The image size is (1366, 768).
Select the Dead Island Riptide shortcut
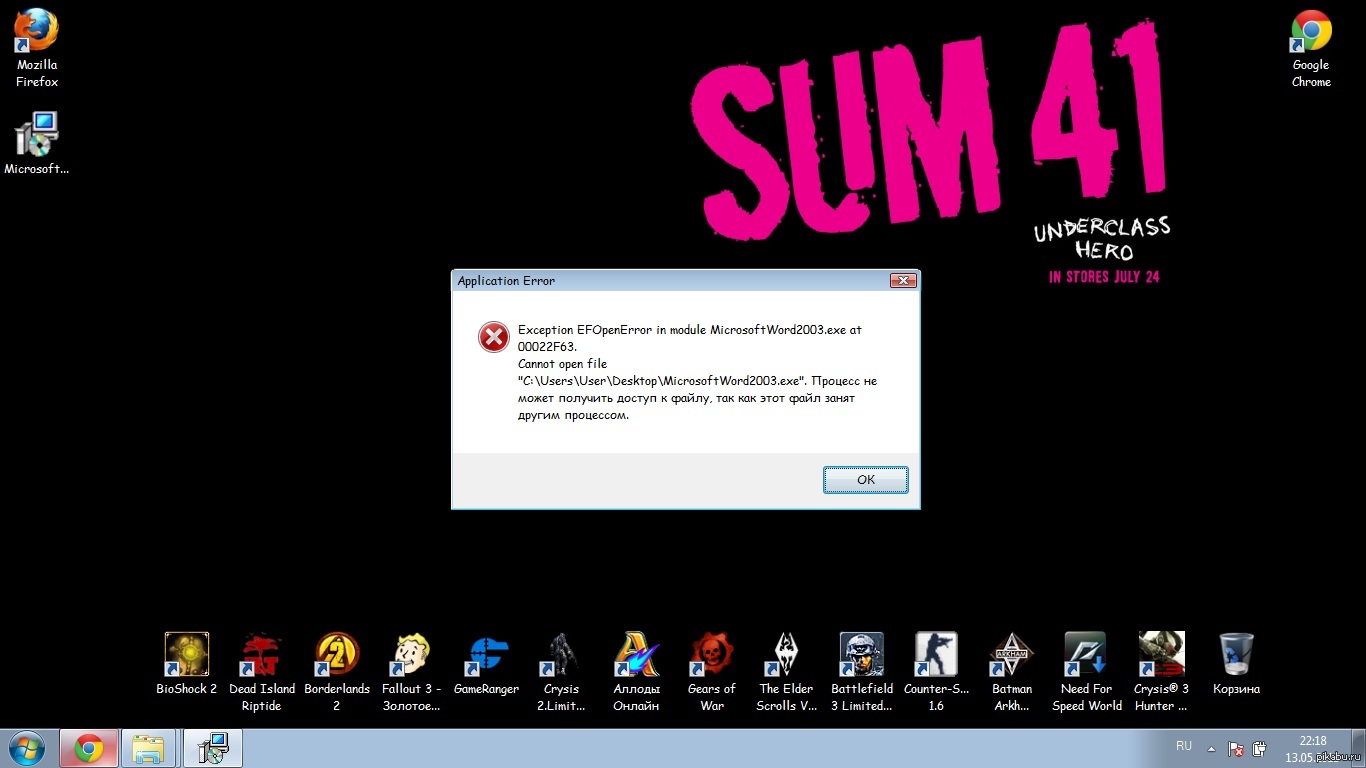(x=262, y=672)
